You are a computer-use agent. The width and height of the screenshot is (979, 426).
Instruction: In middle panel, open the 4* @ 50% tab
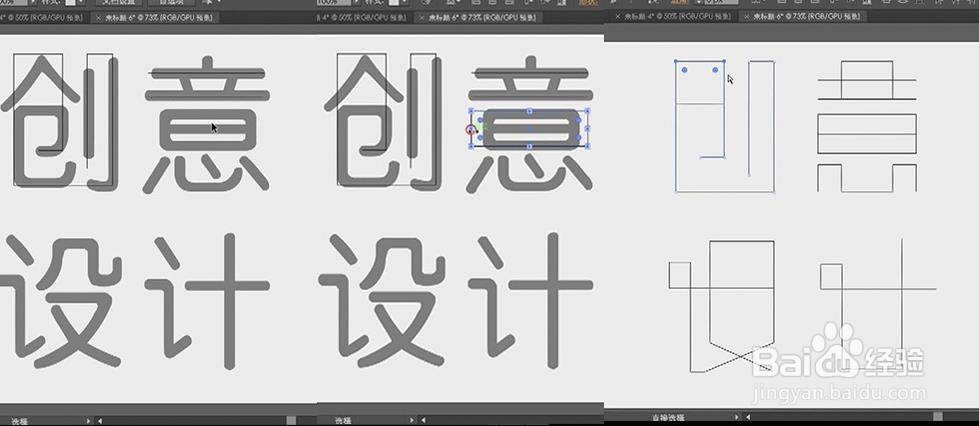pyautogui.click(x=363, y=18)
